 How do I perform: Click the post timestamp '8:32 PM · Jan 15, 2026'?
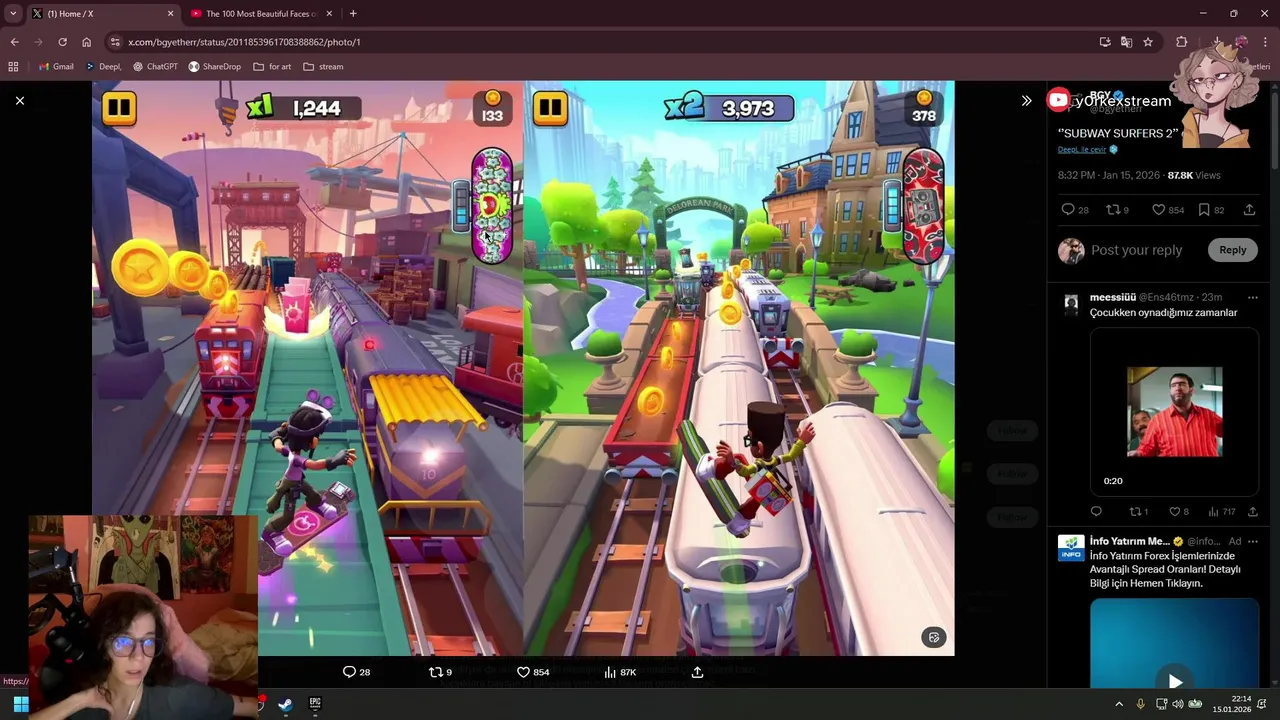pos(1108,175)
